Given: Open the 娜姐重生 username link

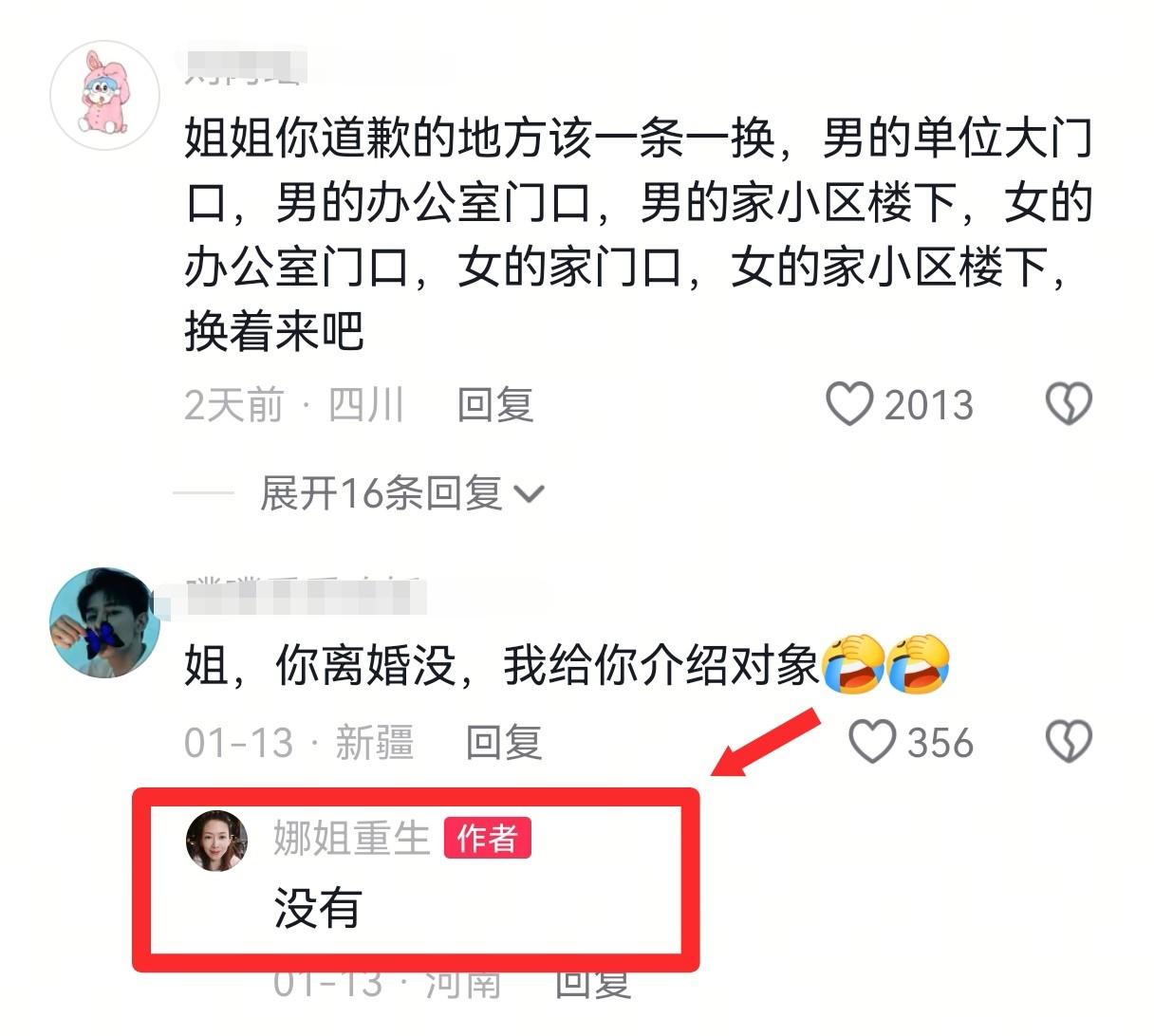Looking at the screenshot, I should pyautogui.click(x=352, y=839).
